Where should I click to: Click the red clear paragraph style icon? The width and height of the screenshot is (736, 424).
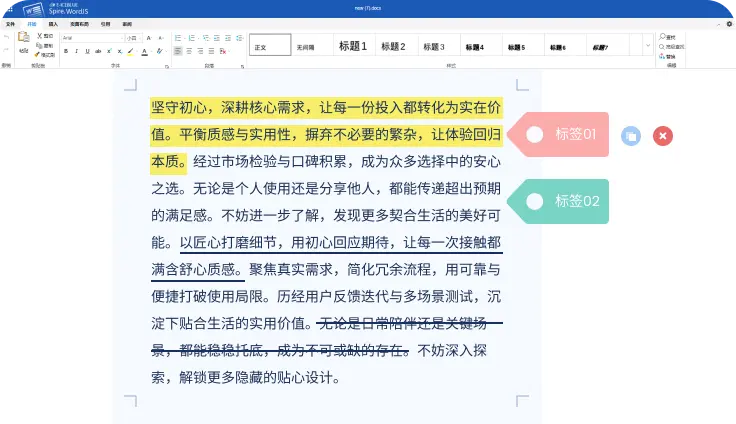[x=223, y=51]
